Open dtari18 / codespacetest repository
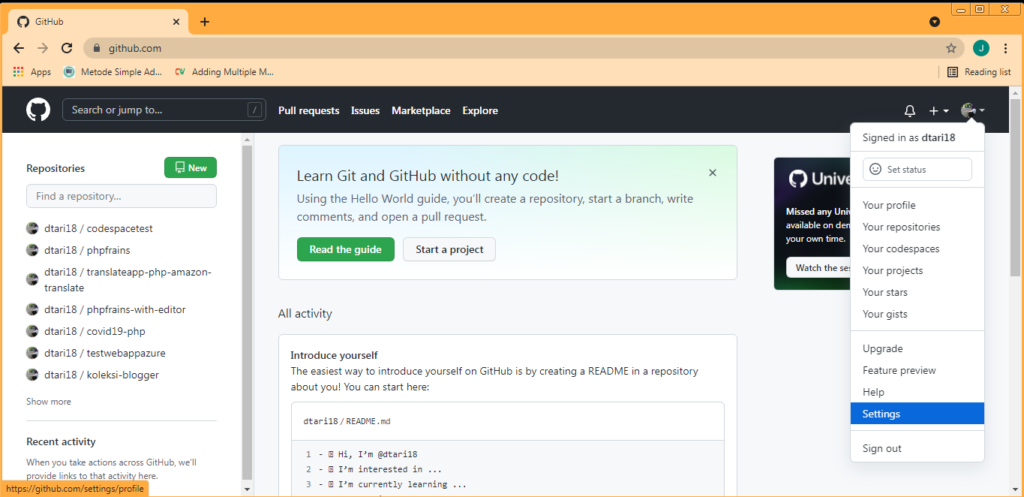 point(99,228)
